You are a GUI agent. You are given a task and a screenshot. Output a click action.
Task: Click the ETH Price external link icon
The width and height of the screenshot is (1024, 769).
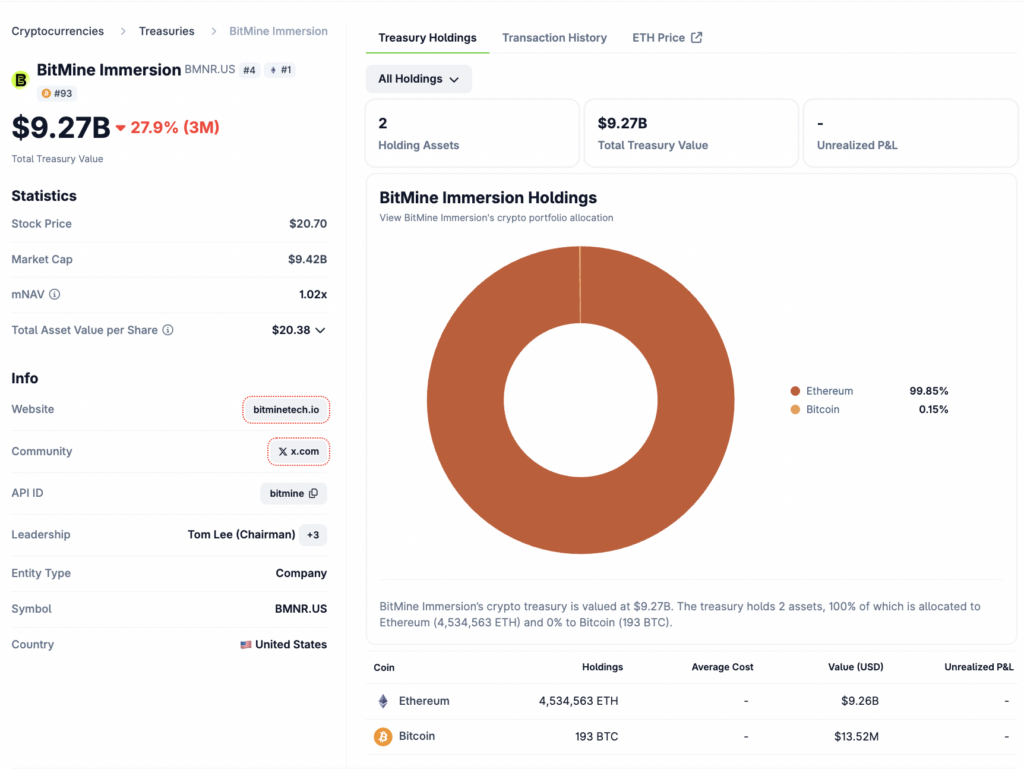(697, 37)
